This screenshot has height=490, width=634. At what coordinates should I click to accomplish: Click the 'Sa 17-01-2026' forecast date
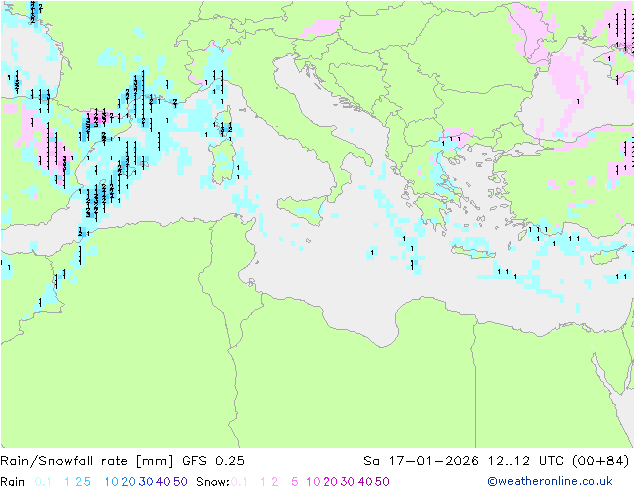(x=421, y=461)
